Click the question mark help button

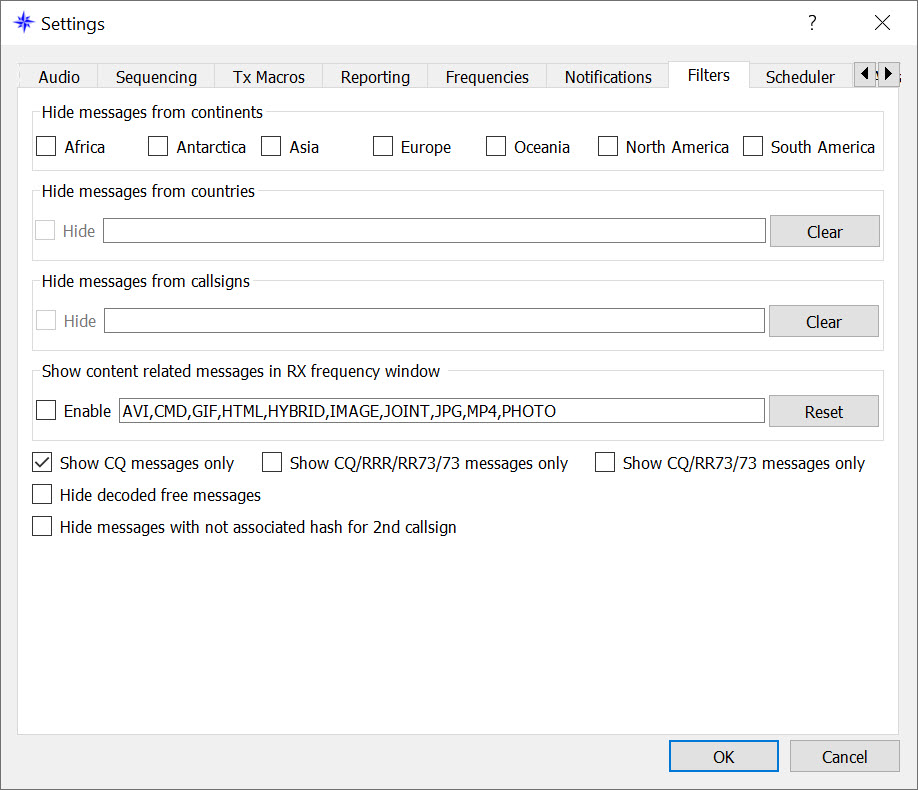812,23
